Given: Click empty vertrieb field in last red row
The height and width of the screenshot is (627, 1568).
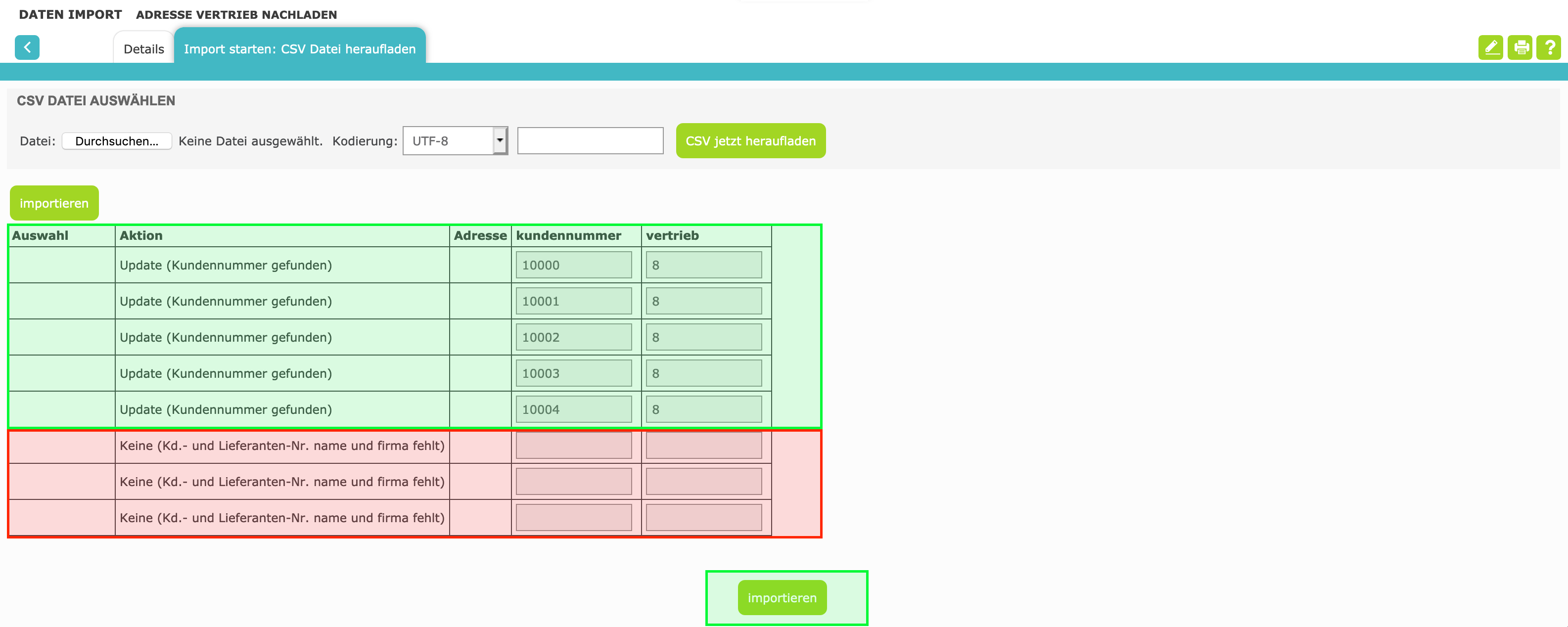Looking at the screenshot, I should [x=703, y=517].
